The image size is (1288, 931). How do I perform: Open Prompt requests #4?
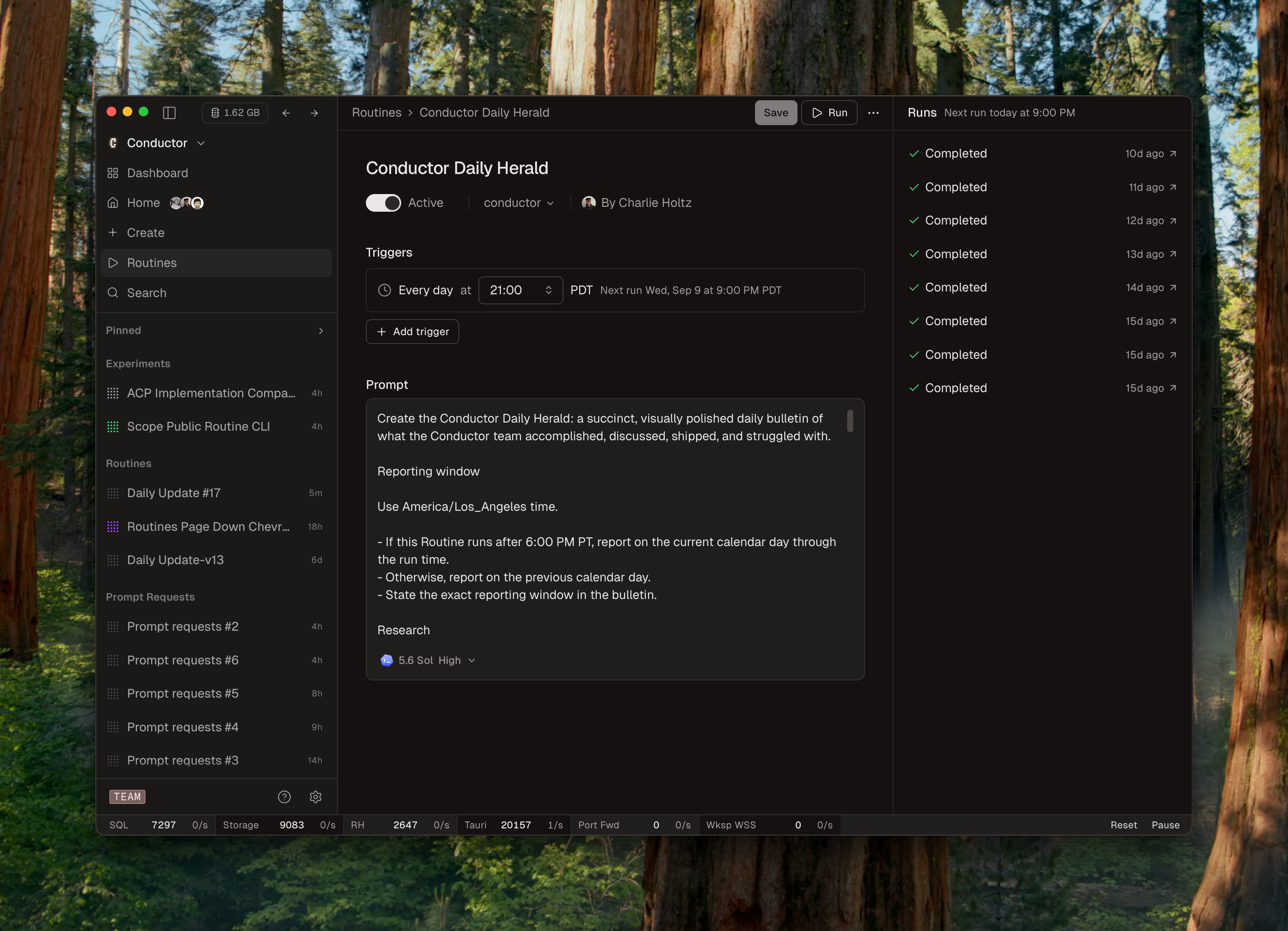(x=216, y=727)
